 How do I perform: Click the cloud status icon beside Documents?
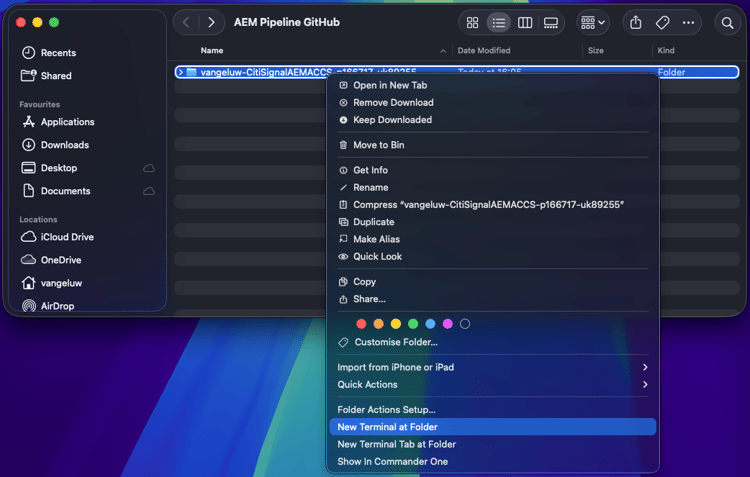(149, 191)
